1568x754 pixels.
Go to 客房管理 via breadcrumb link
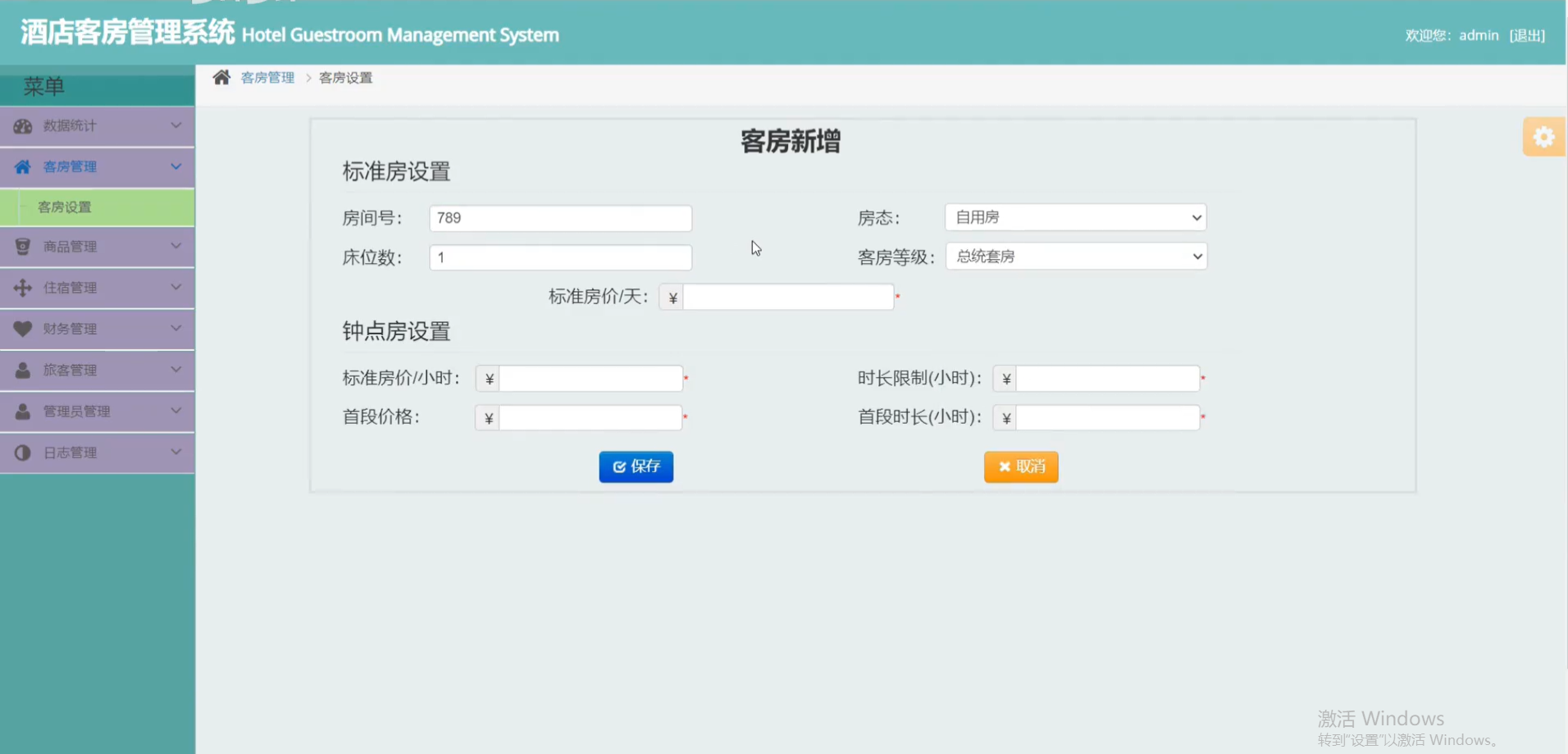pyautogui.click(x=267, y=78)
